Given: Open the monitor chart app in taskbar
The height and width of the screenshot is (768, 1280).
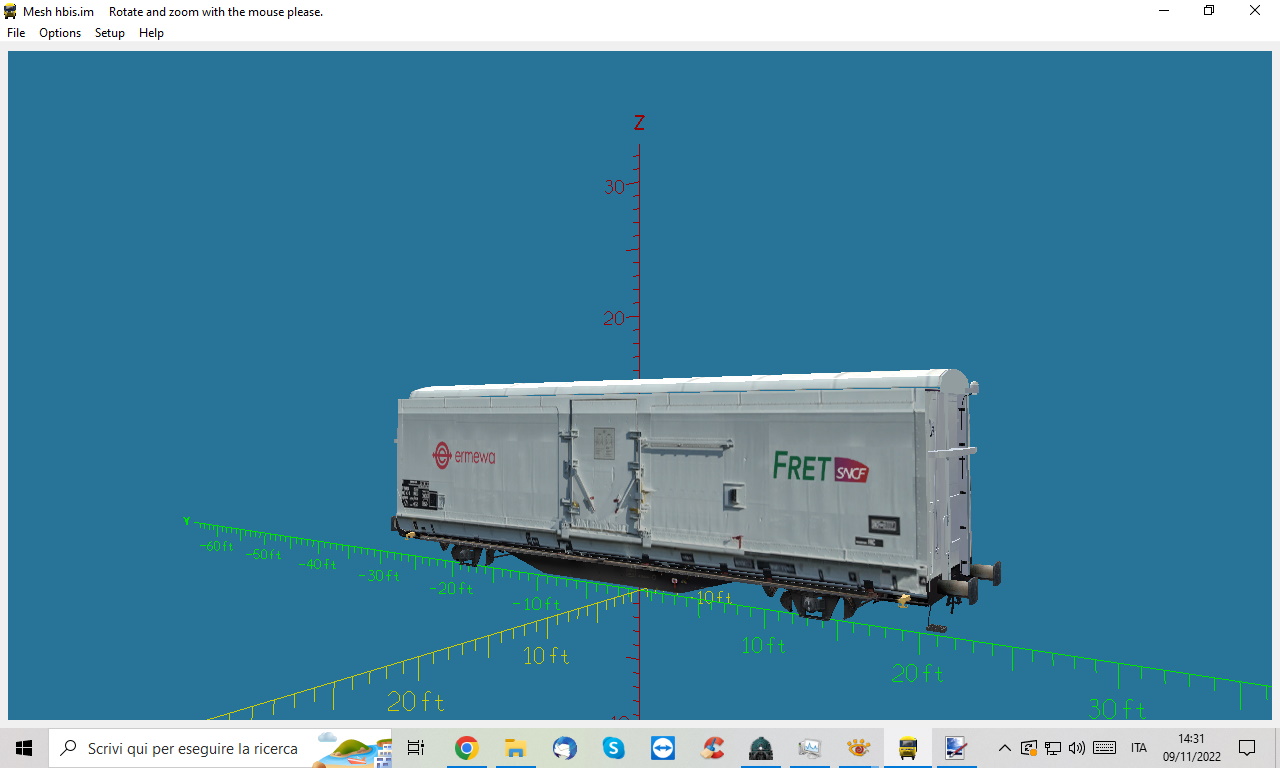Looking at the screenshot, I should tap(810, 748).
